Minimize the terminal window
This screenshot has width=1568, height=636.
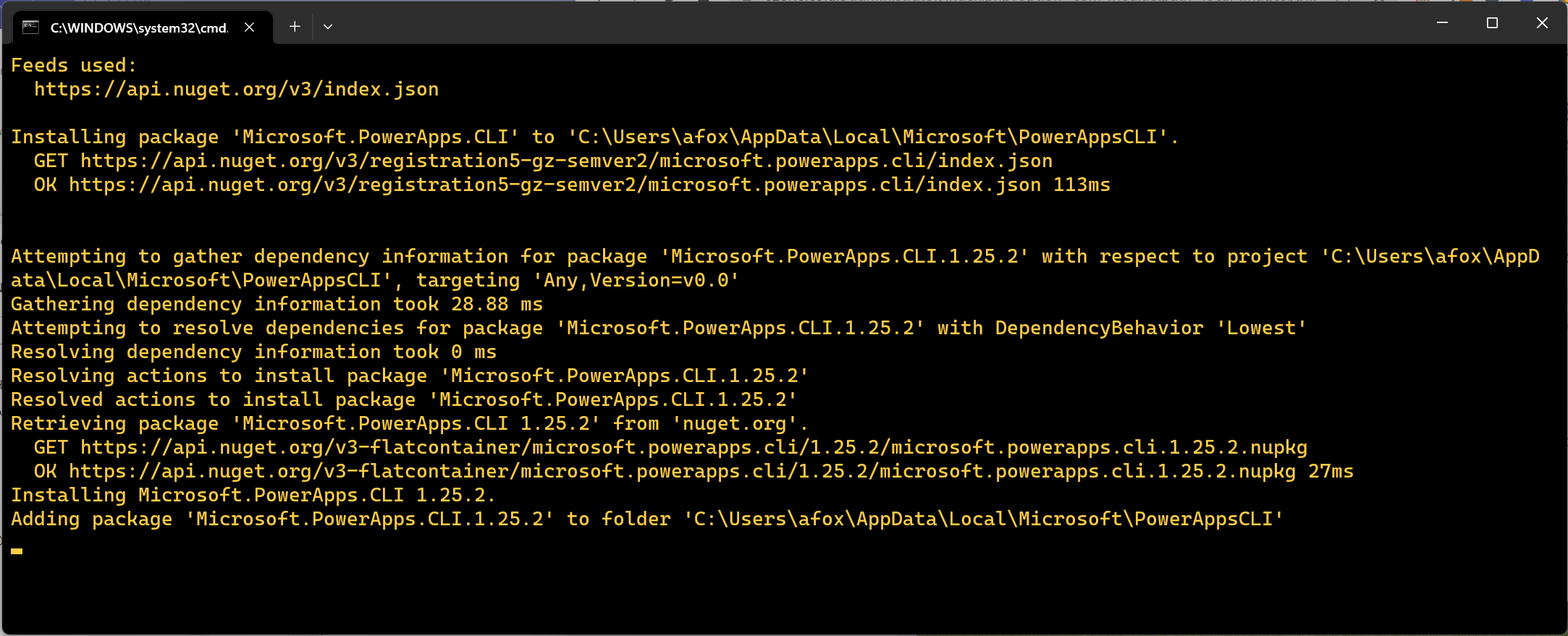click(x=1442, y=23)
